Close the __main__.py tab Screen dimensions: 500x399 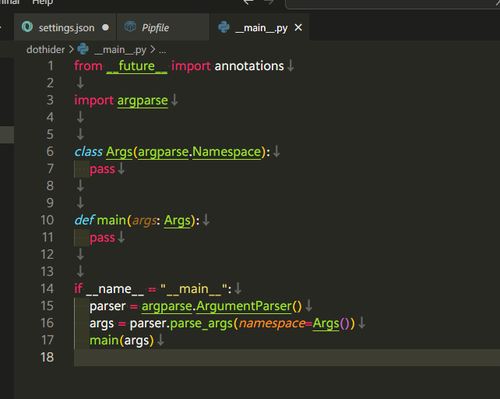[298, 28]
